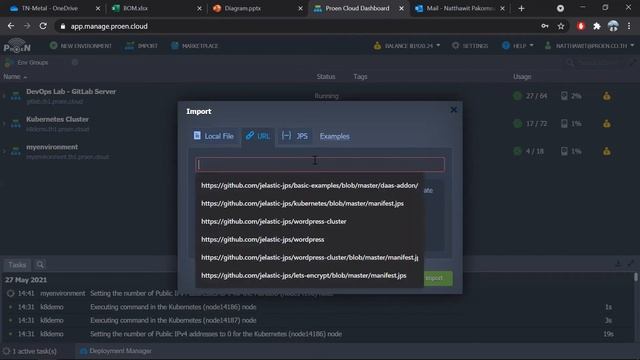Screen dimensions: 640x360
Task: Click cloudlet usage icon for GitLab Server
Action: (x=517, y=96)
